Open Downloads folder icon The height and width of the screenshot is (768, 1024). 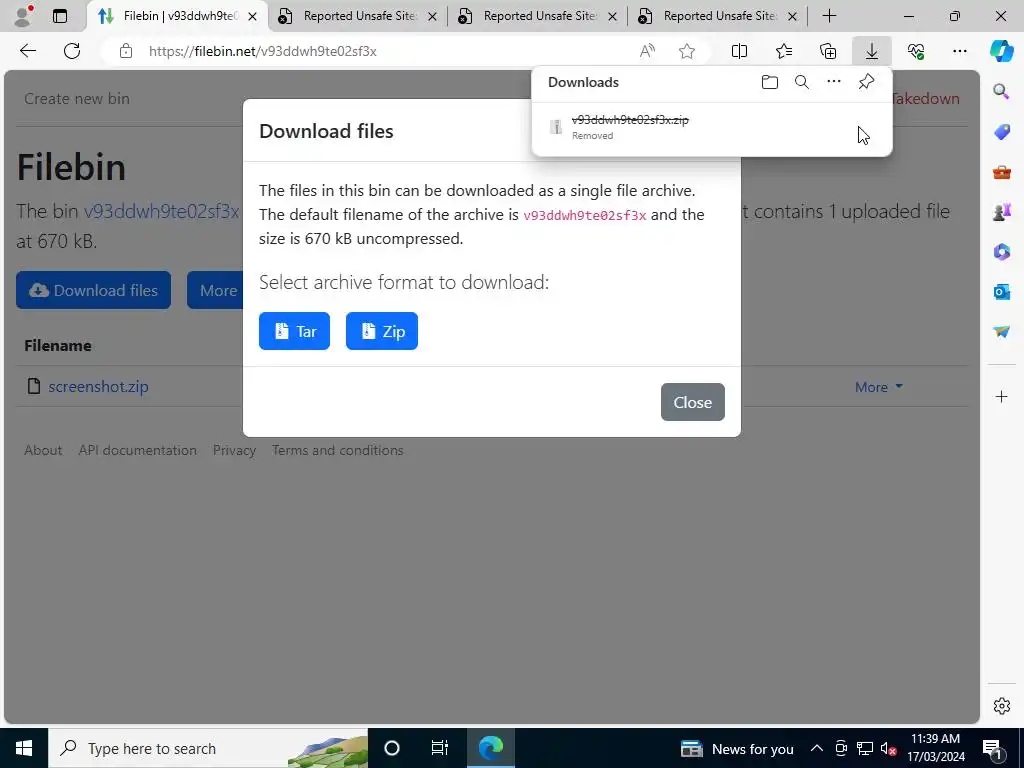coord(770,82)
